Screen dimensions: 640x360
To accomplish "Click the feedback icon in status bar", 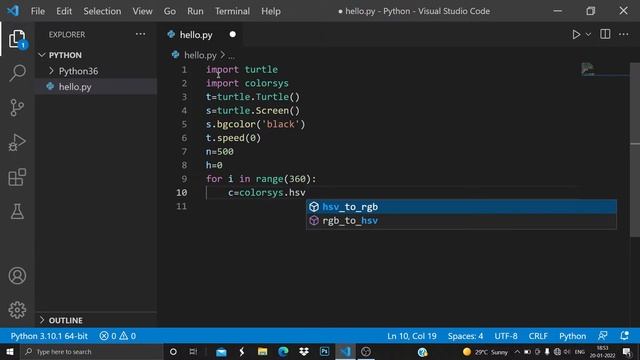I will (x=602, y=336).
